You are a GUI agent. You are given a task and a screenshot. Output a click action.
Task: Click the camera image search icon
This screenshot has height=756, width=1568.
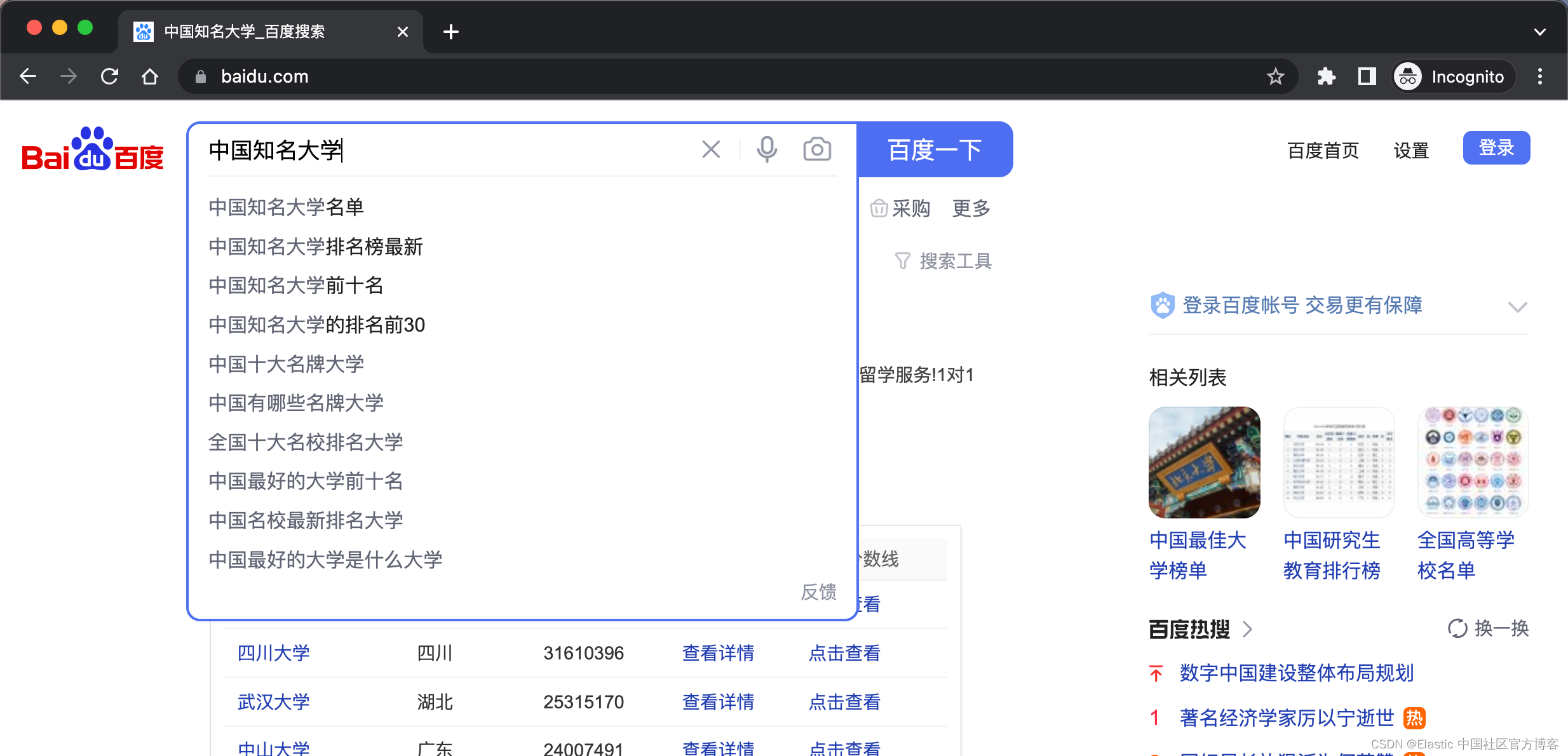coord(817,149)
